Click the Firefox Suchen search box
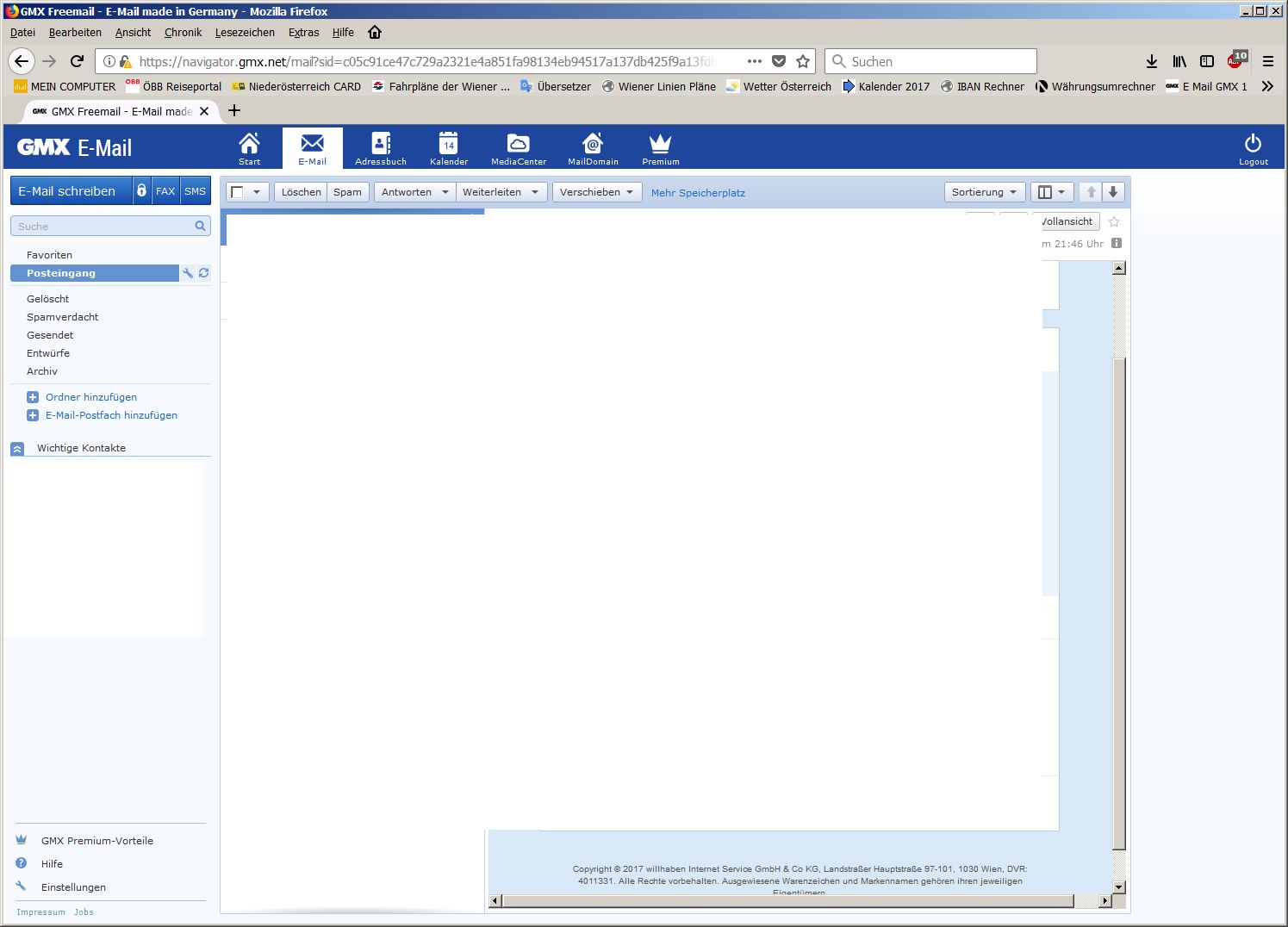The image size is (1288, 927). click(x=930, y=61)
